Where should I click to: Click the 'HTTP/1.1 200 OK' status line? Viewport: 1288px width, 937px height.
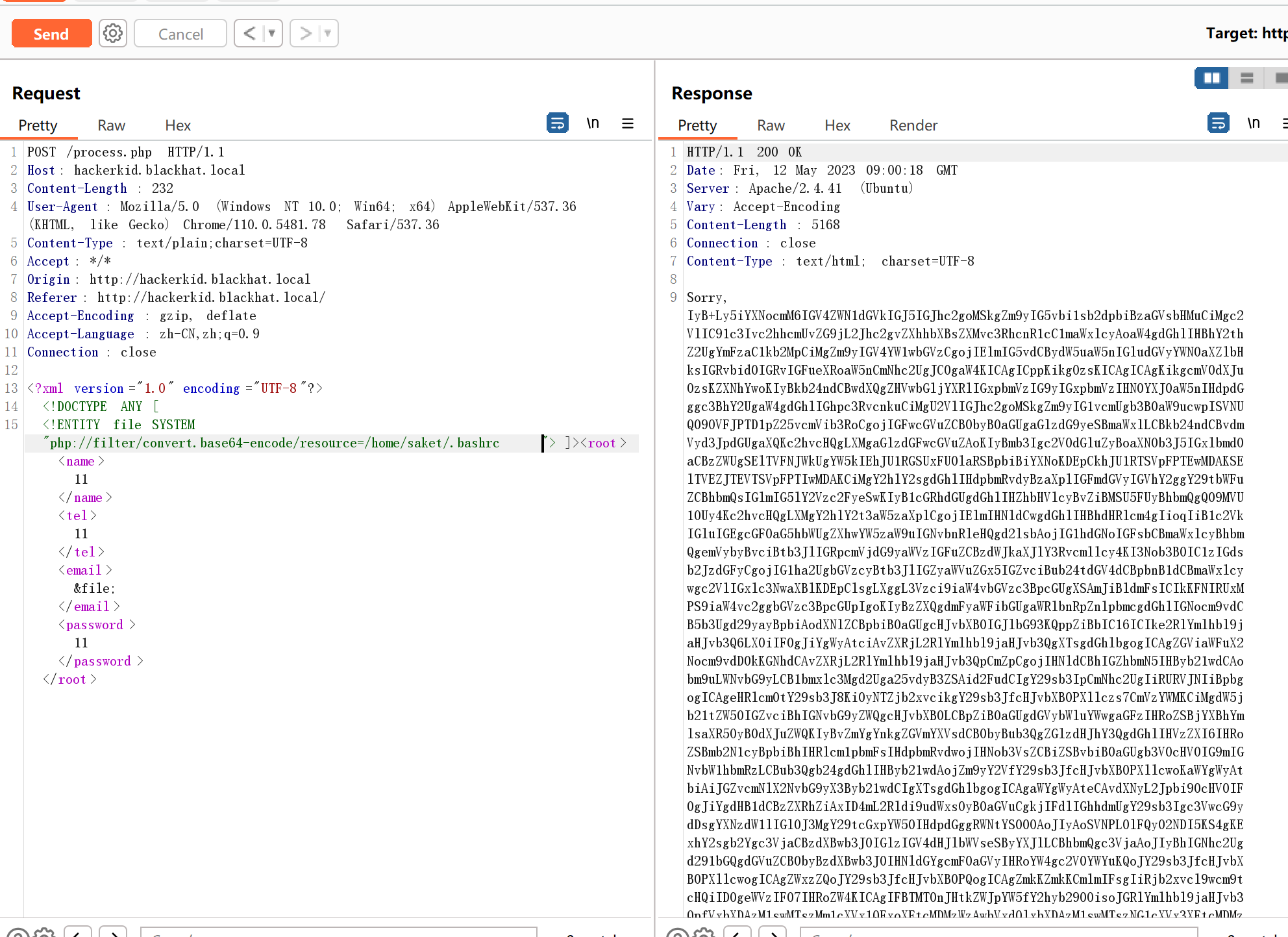pos(745,152)
